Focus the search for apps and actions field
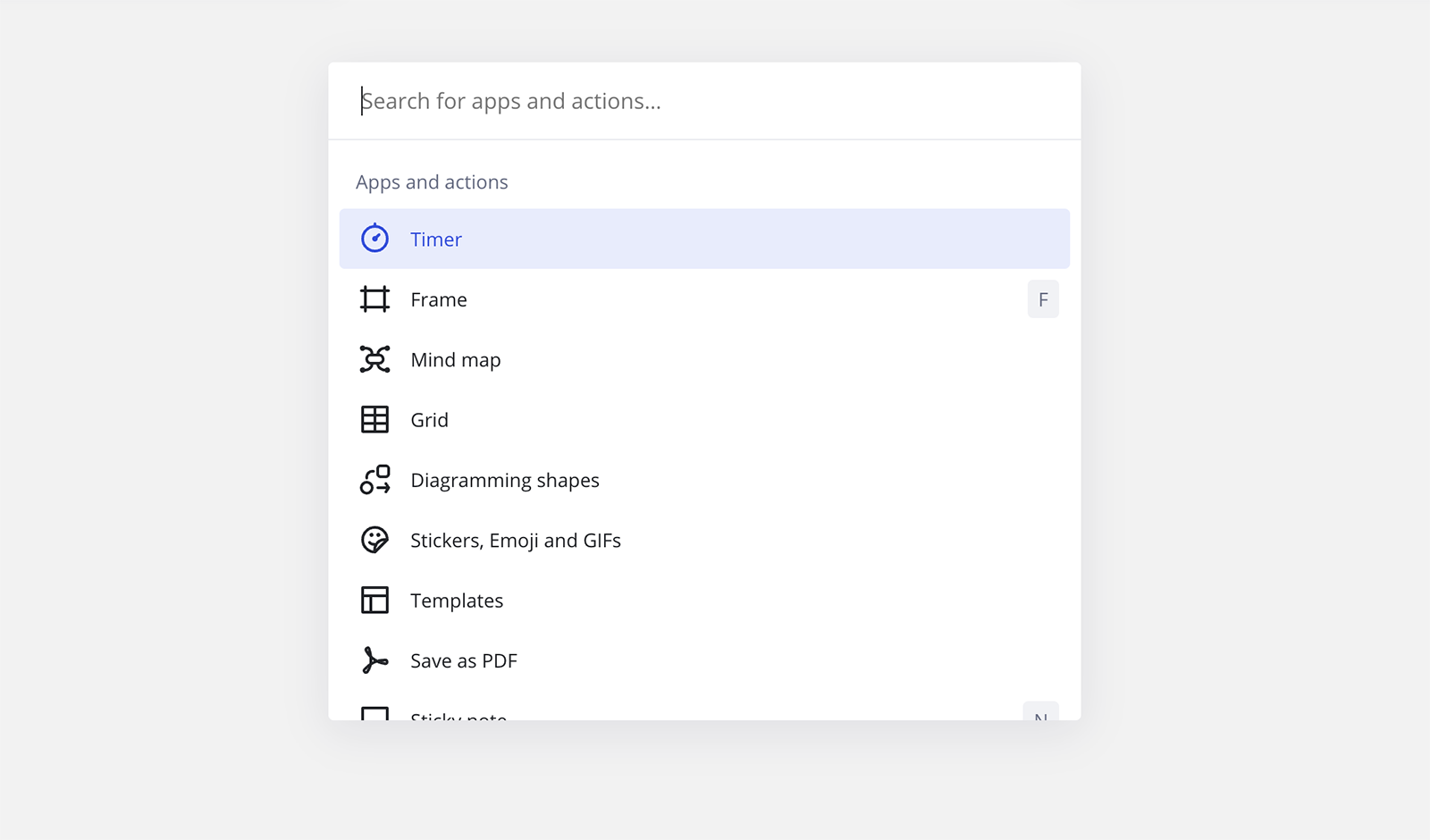The height and width of the screenshot is (840, 1430). pyautogui.click(x=704, y=101)
